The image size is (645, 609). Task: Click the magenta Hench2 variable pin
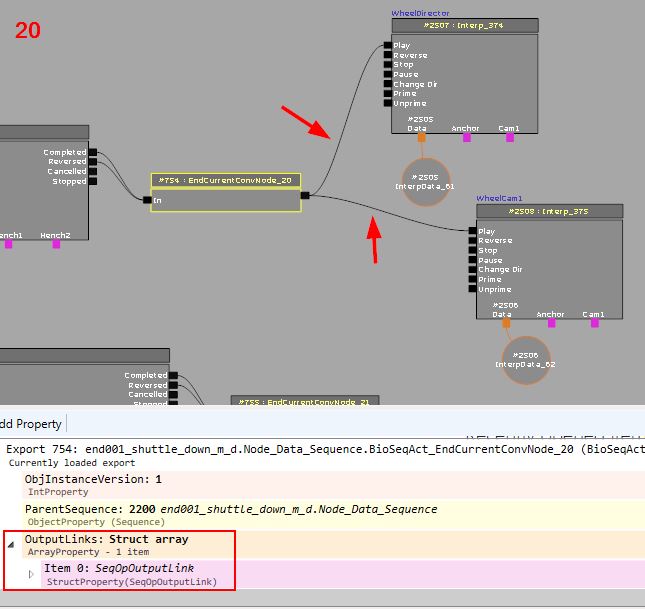56,244
